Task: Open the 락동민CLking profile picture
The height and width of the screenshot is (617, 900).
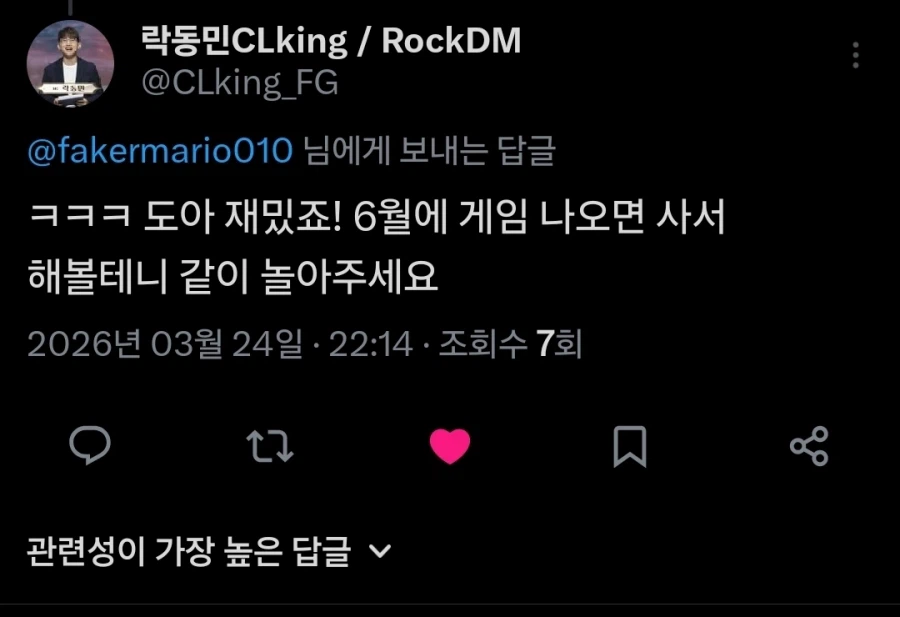Action: pyautogui.click(x=70, y=64)
